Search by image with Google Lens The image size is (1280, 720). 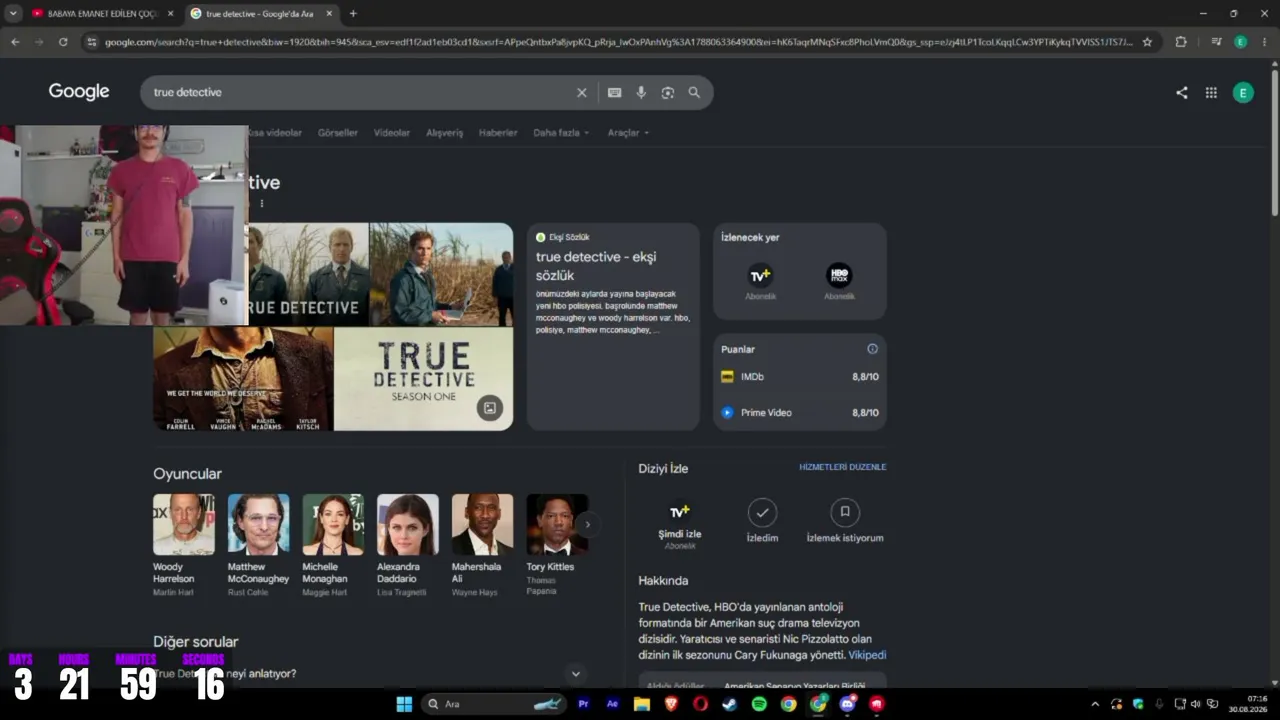point(667,93)
